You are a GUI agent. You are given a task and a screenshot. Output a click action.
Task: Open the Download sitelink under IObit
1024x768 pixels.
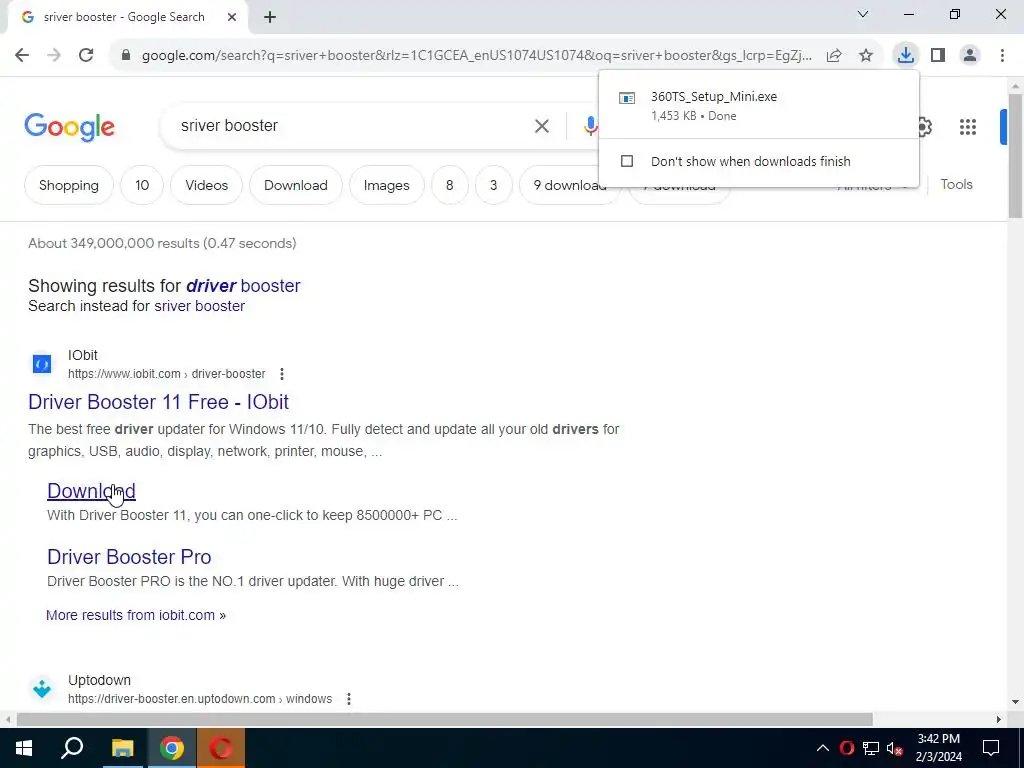pos(91,491)
